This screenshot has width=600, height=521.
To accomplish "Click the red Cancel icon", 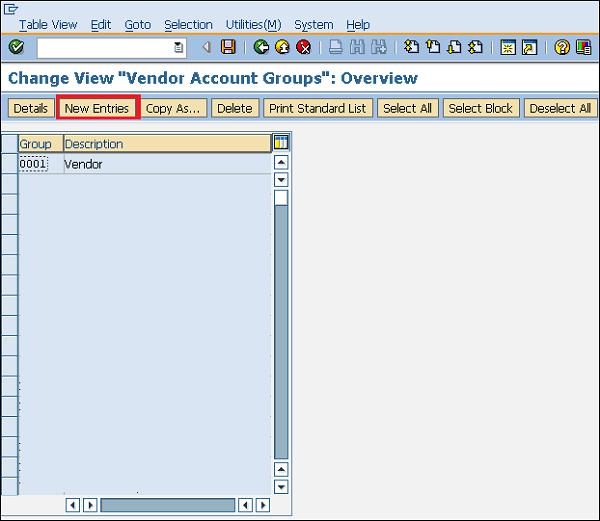I will tap(303, 47).
